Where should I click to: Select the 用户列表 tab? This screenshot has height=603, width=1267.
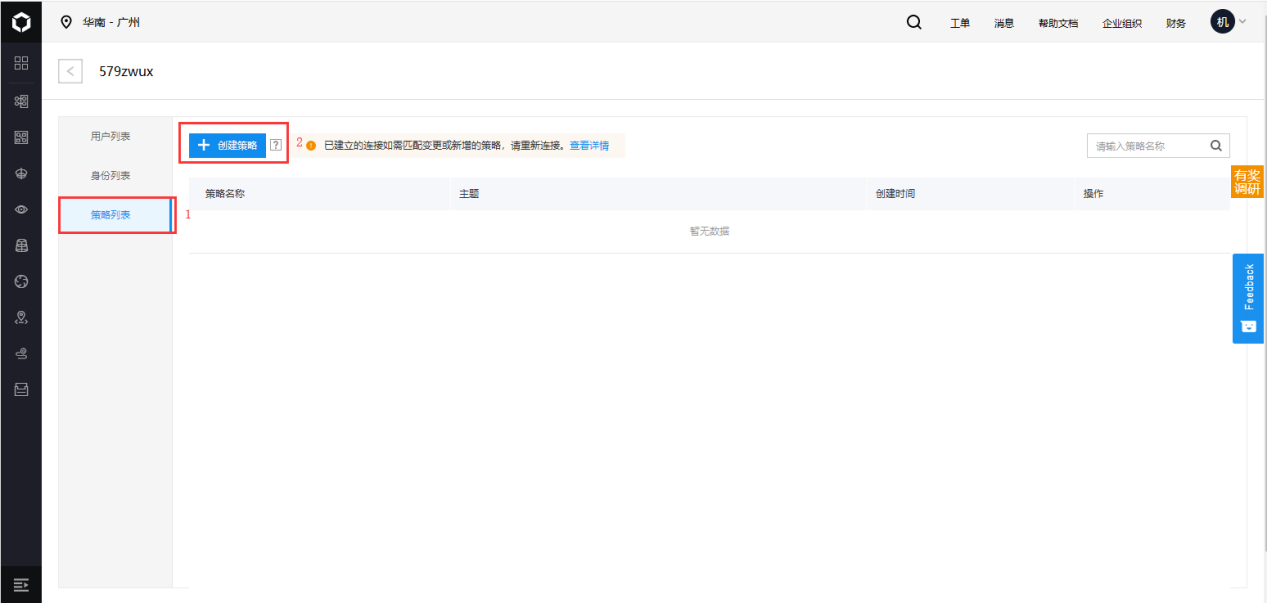110,135
